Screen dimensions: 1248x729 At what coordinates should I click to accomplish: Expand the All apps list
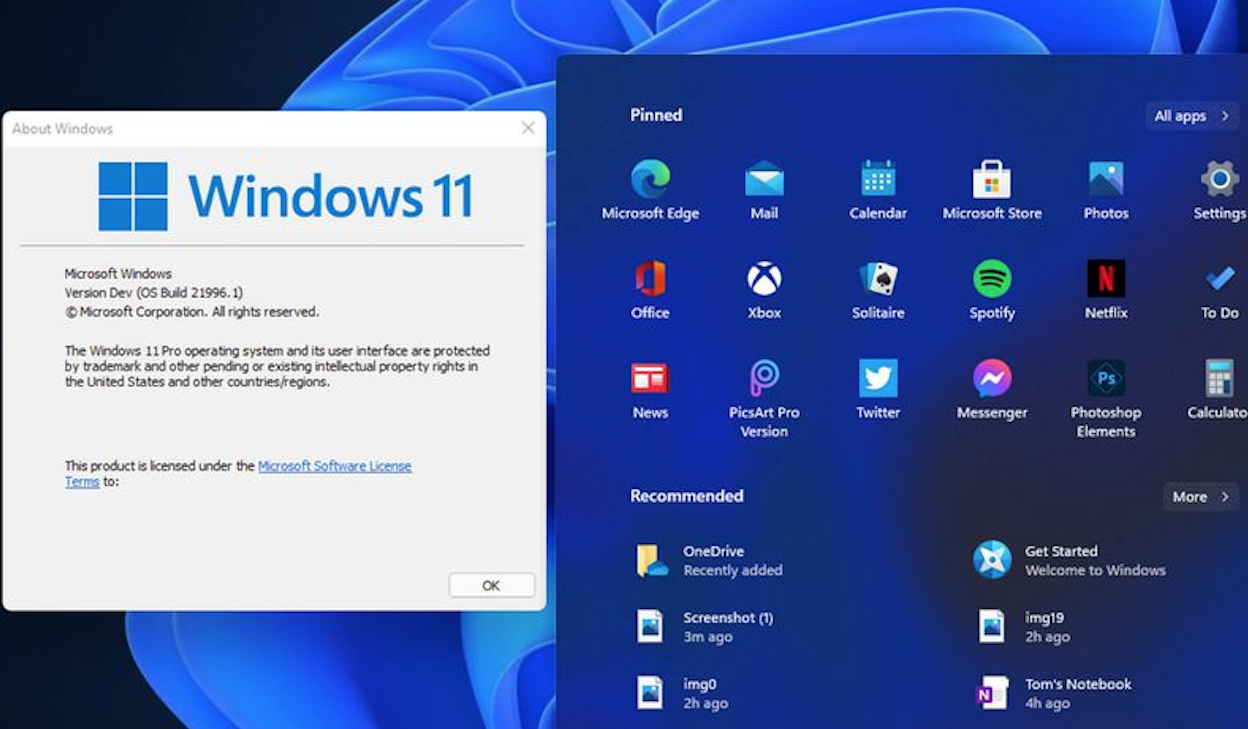1192,116
